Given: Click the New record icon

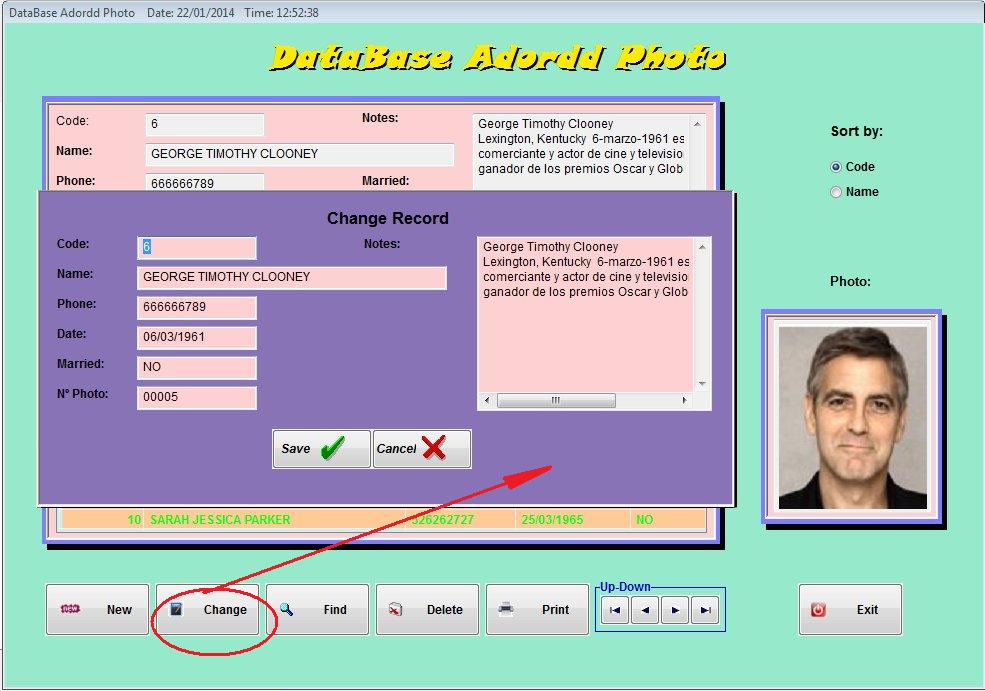Looking at the screenshot, I should click(68, 609).
